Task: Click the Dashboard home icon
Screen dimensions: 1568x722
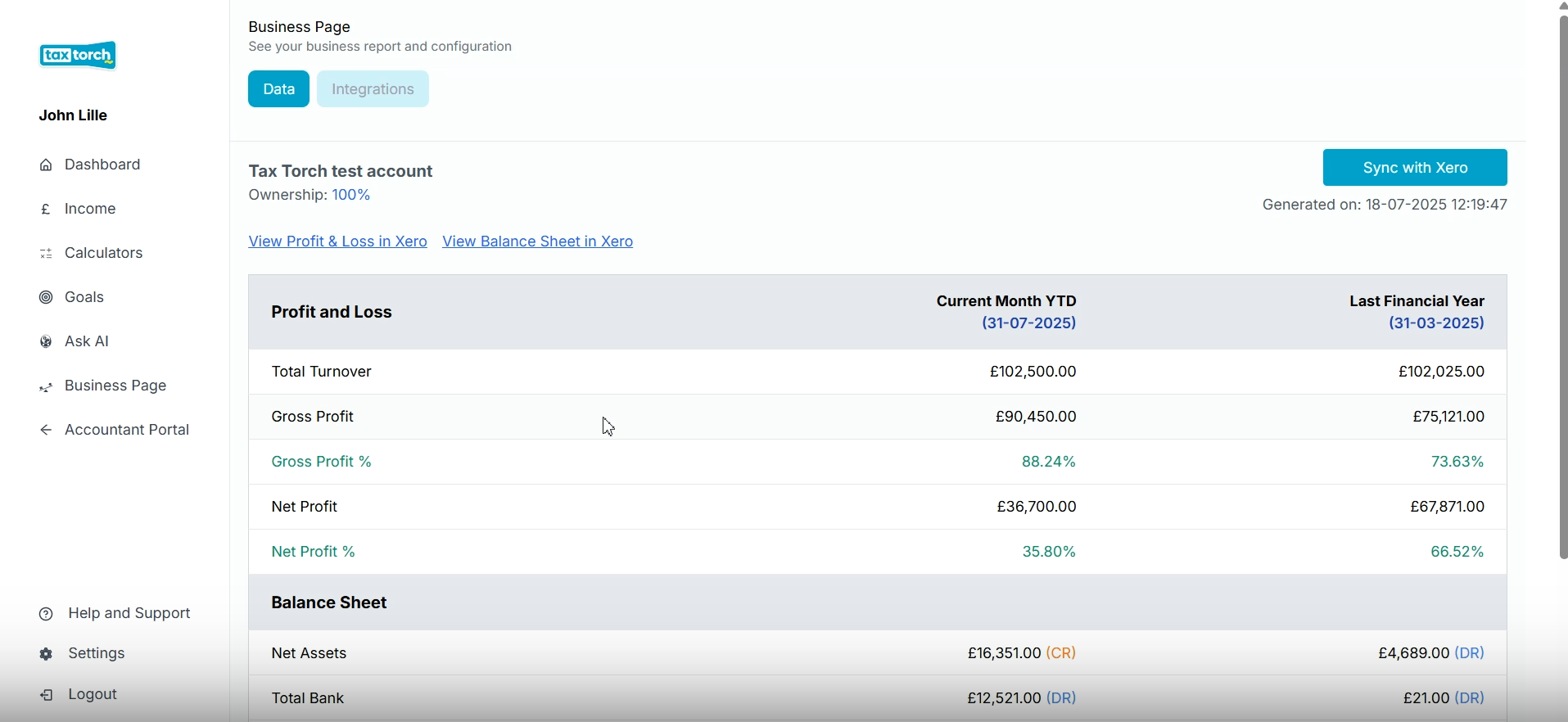Action: (47, 165)
